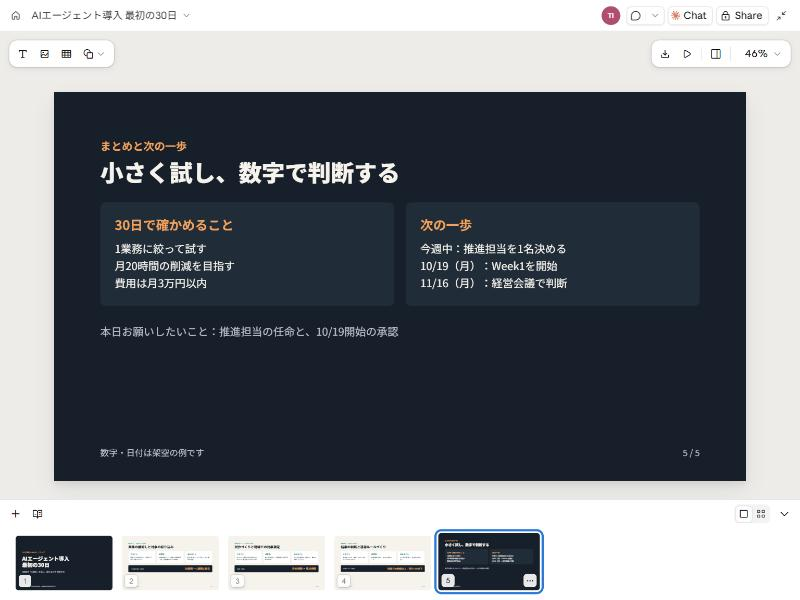The image size is (800, 600).
Task: Expand the shapes tool dropdown arrow
Action: point(101,54)
